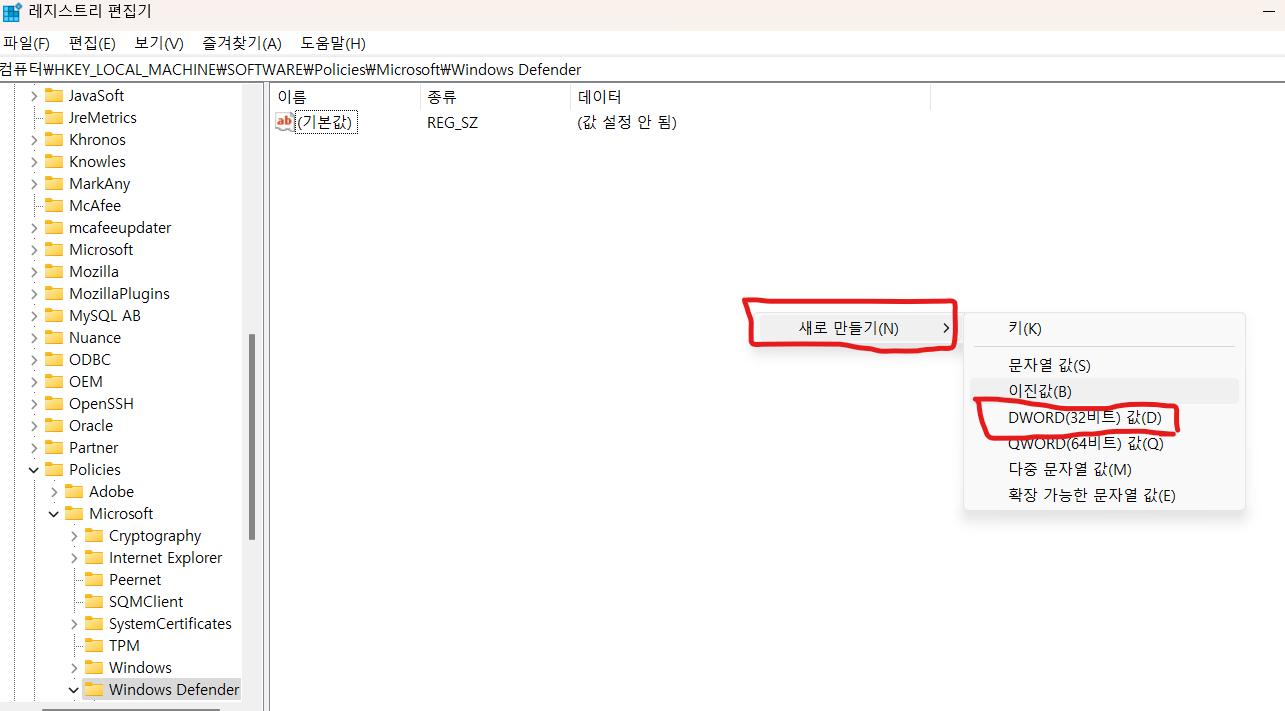Collapse the Policies tree node

pyautogui.click(x=34, y=470)
